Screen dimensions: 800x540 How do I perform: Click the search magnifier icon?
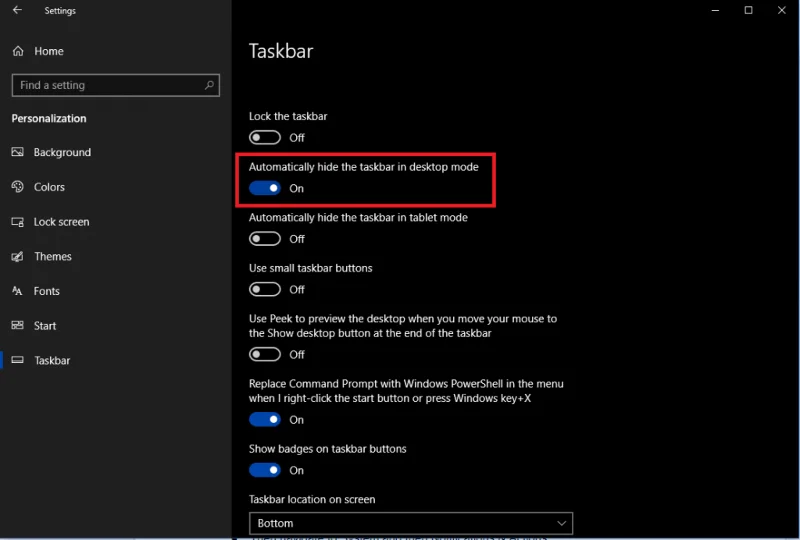[209, 85]
